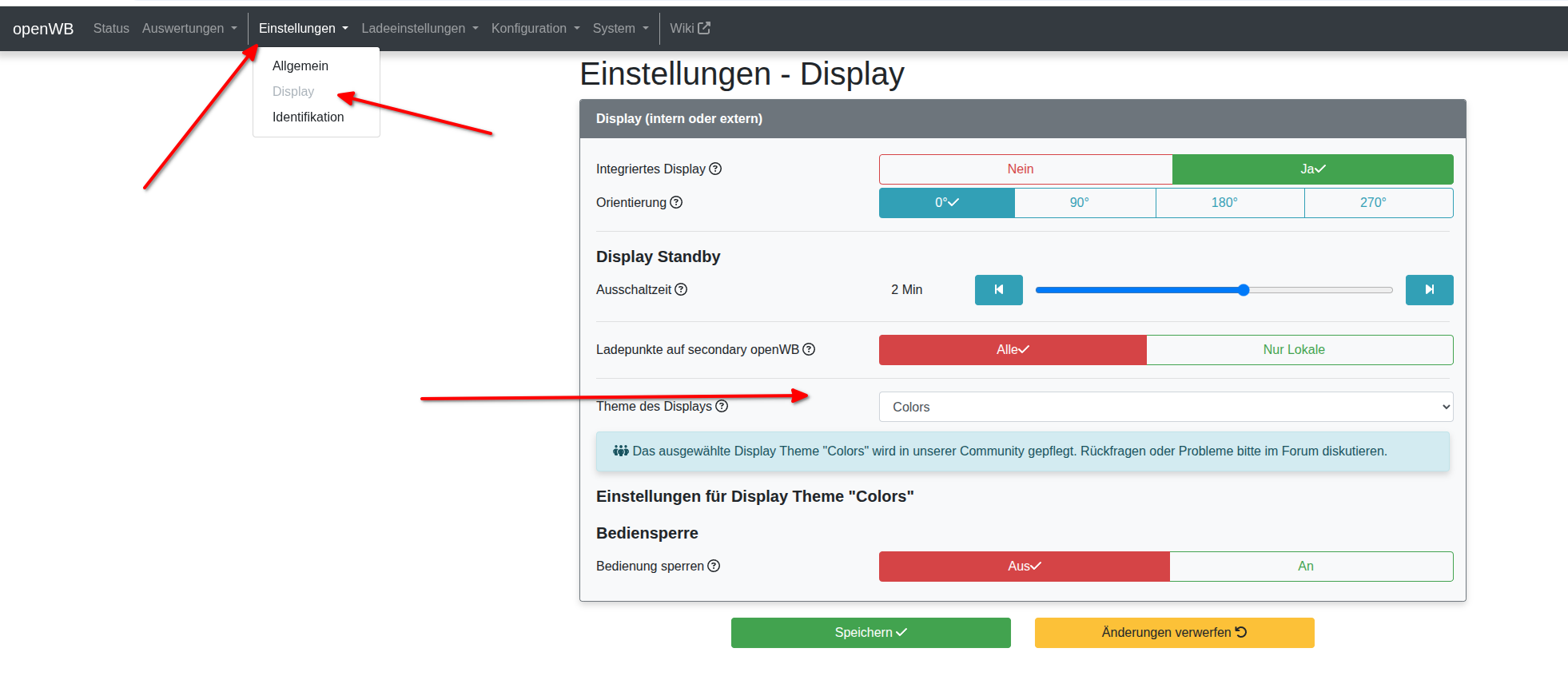This screenshot has width=1568, height=676.
Task: Go to the Status page
Action: point(111,28)
